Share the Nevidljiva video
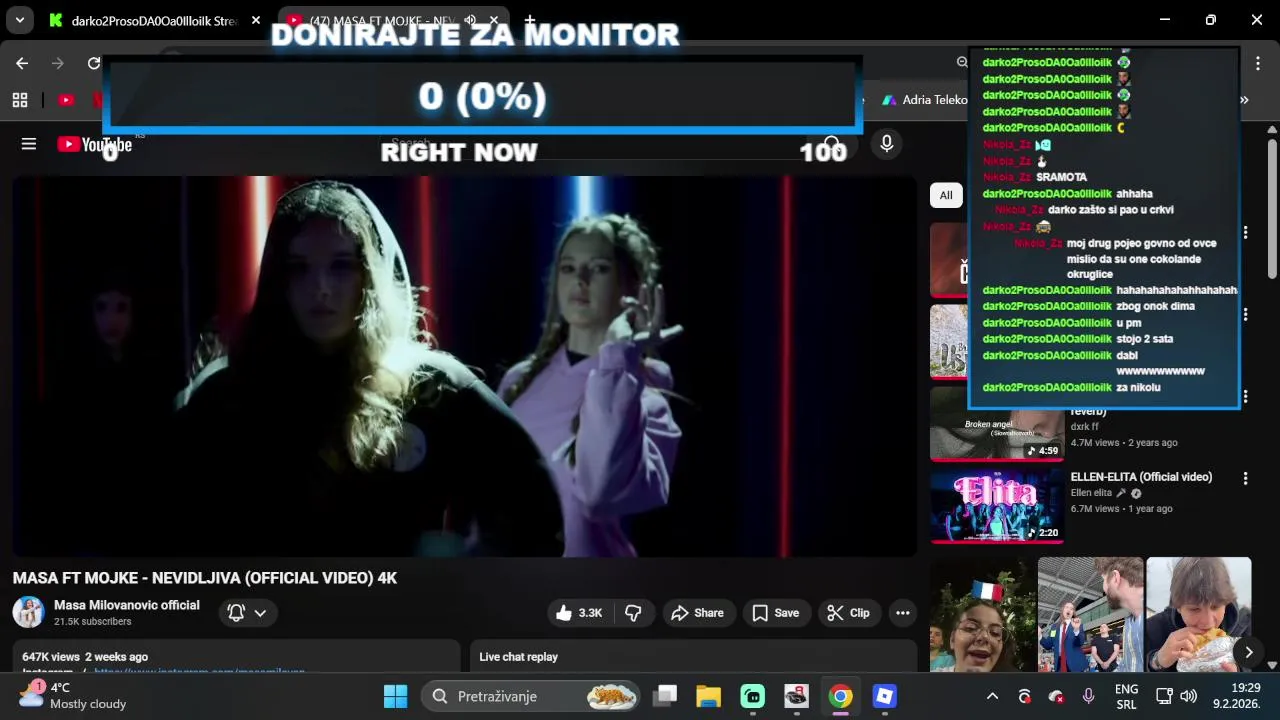 pyautogui.click(x=697, y=613)
